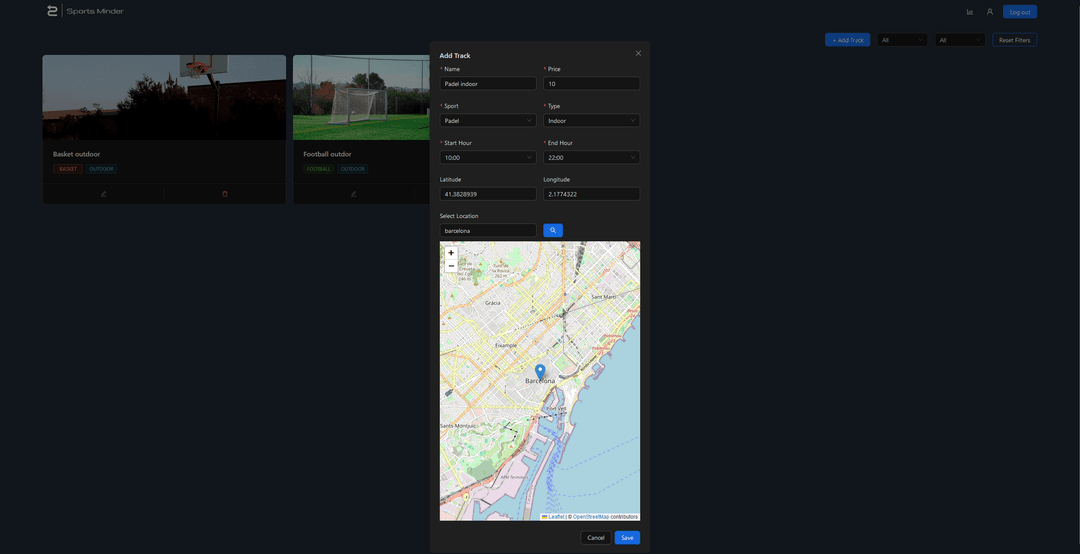
Task: Click the Price input field
Action: 592,83
